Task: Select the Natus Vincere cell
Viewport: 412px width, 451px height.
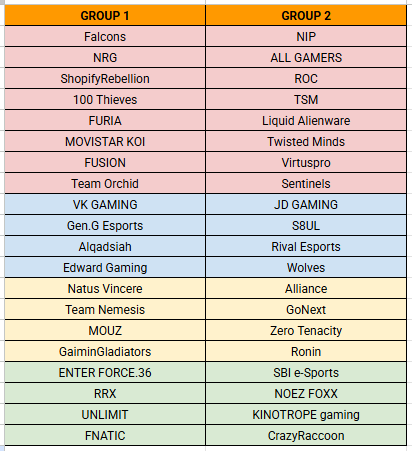Action: pyautogui.click(x=105, y=288)
